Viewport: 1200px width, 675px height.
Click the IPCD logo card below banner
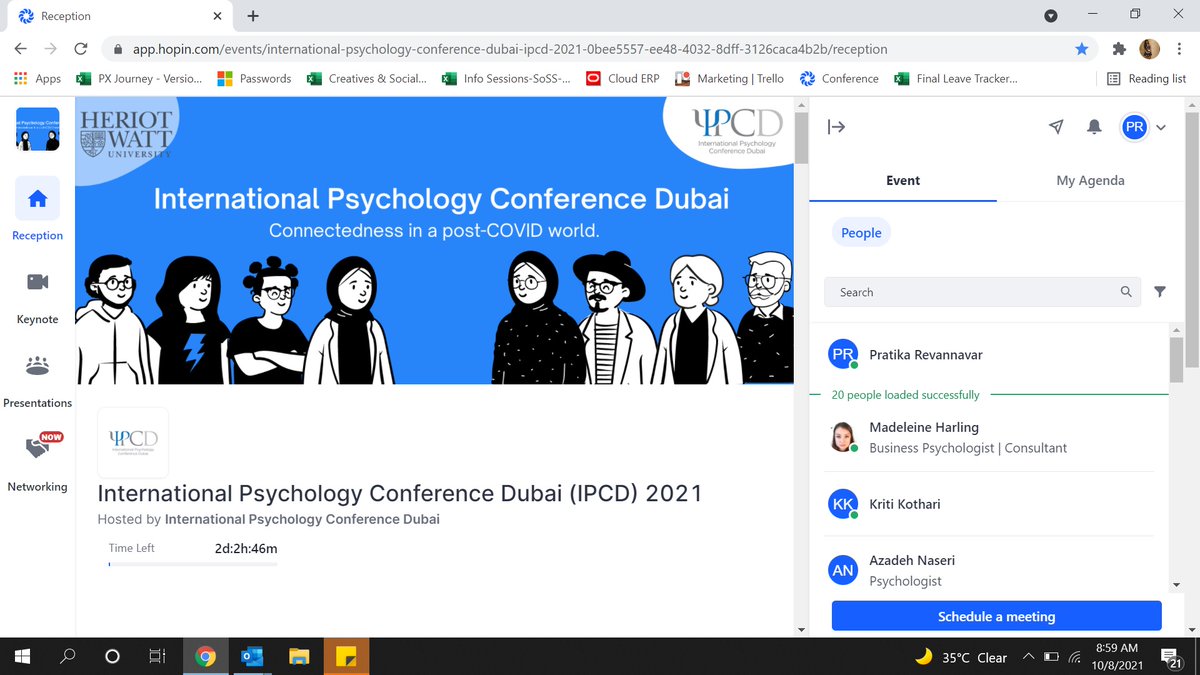(x=133, y=442)
